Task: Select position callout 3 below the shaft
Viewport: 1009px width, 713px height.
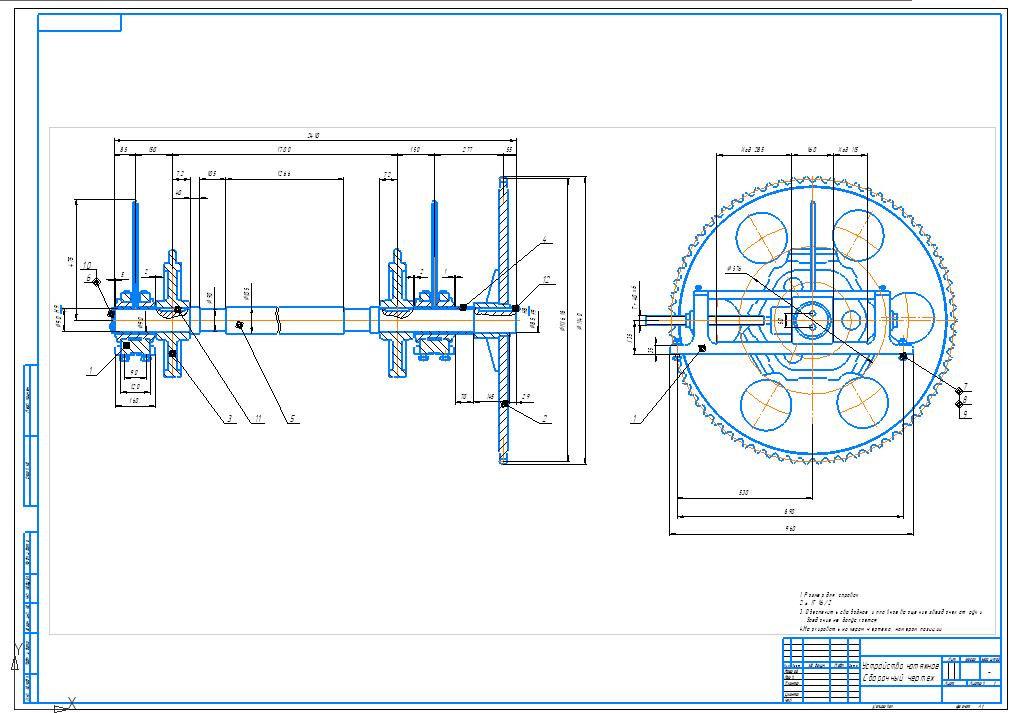Action: click(x=228, y=419)
